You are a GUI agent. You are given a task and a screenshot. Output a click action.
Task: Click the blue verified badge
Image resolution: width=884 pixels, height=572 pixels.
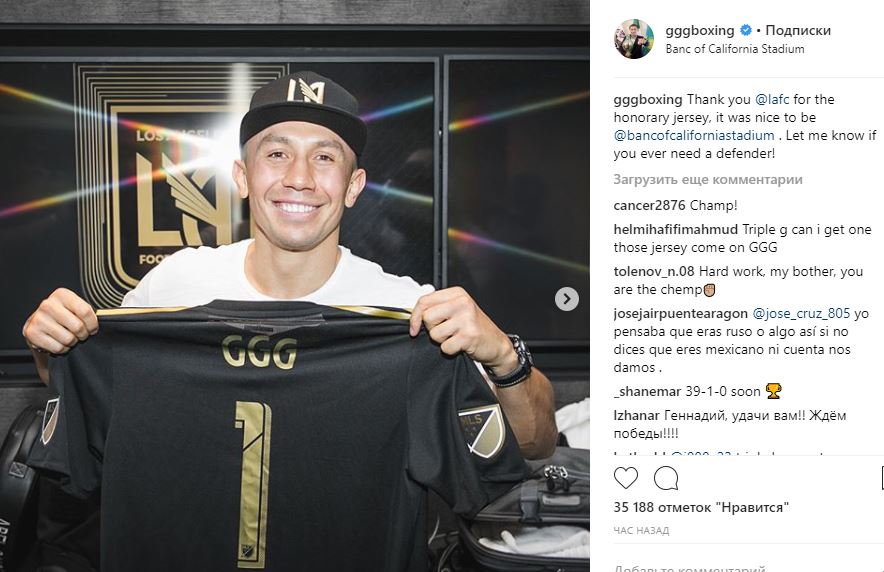(745, 30)
